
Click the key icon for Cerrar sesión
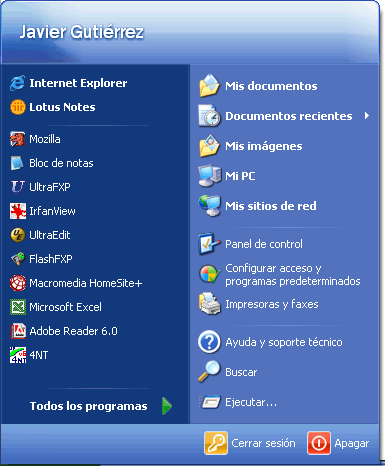(x=216, y=443)
